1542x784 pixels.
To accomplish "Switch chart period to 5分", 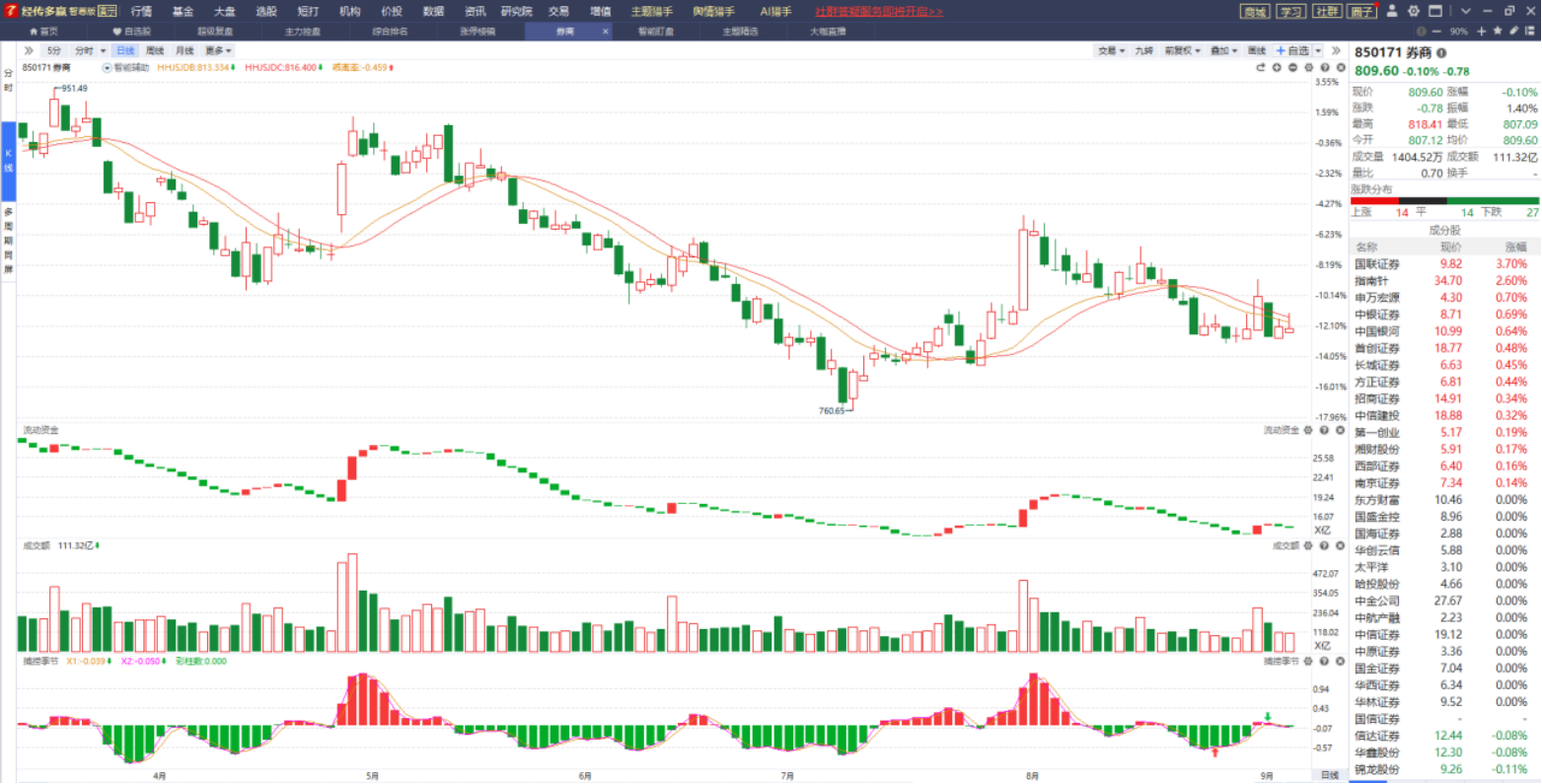I will [x=53, y=50].
